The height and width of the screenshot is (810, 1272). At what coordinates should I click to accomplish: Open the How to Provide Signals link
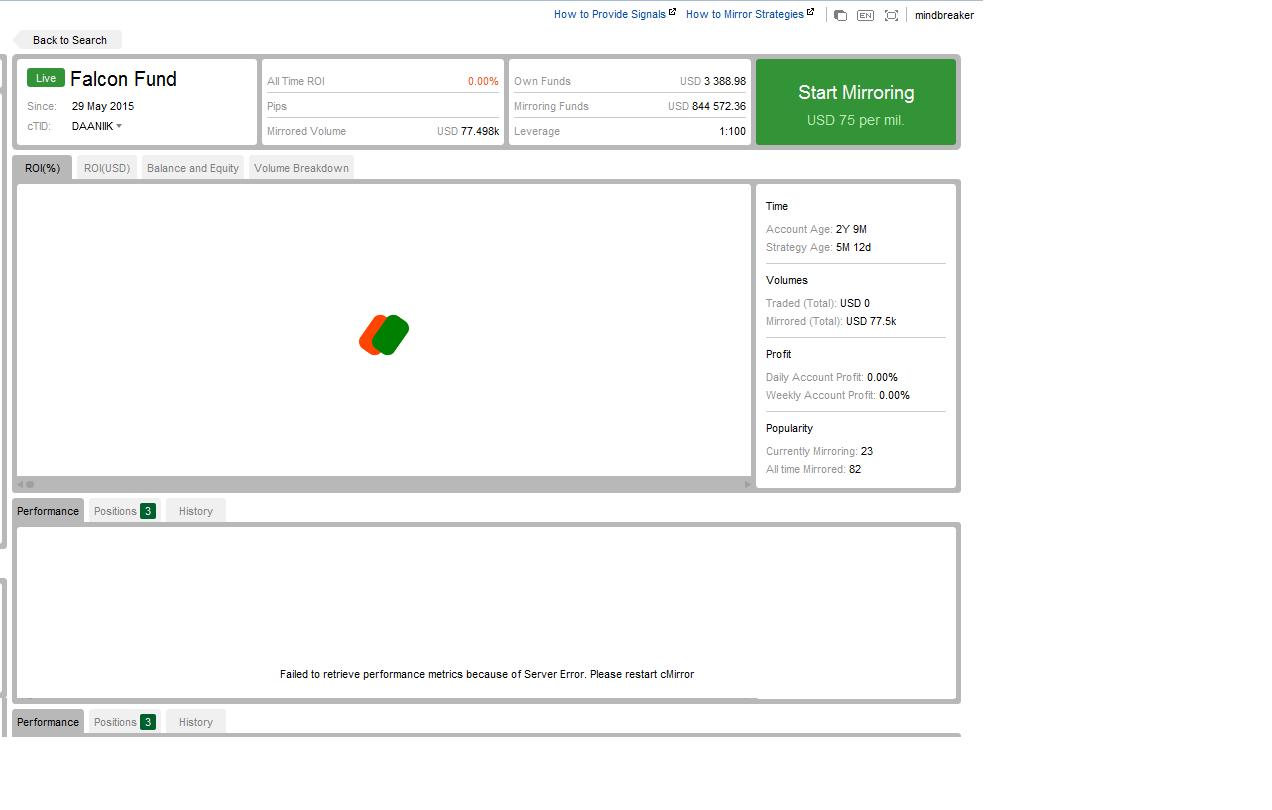tap(614, 14)
